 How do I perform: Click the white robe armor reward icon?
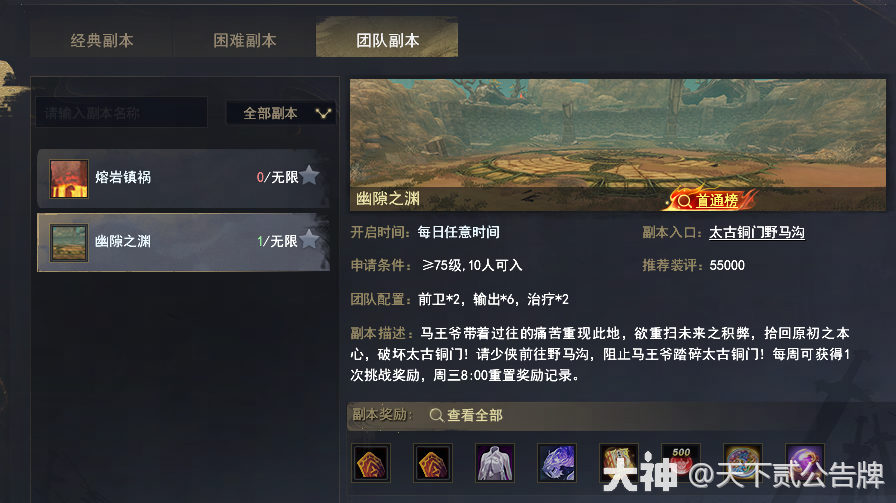pyautogui.click(x=495, y=462)
